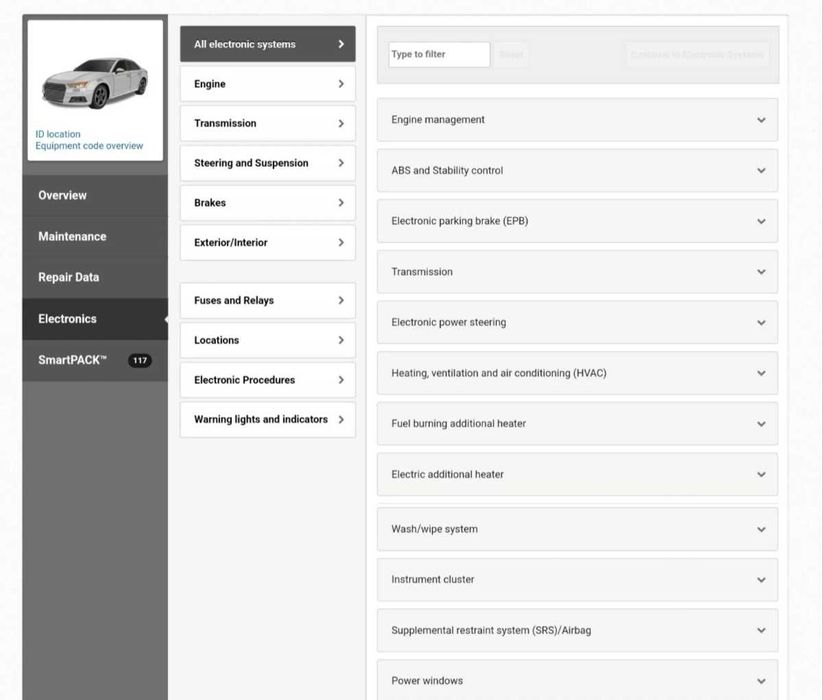The height and width of the screenshot is (700, 823).
Task: Expand the Wash/wipe system arrow
Action: coord(761,529)
